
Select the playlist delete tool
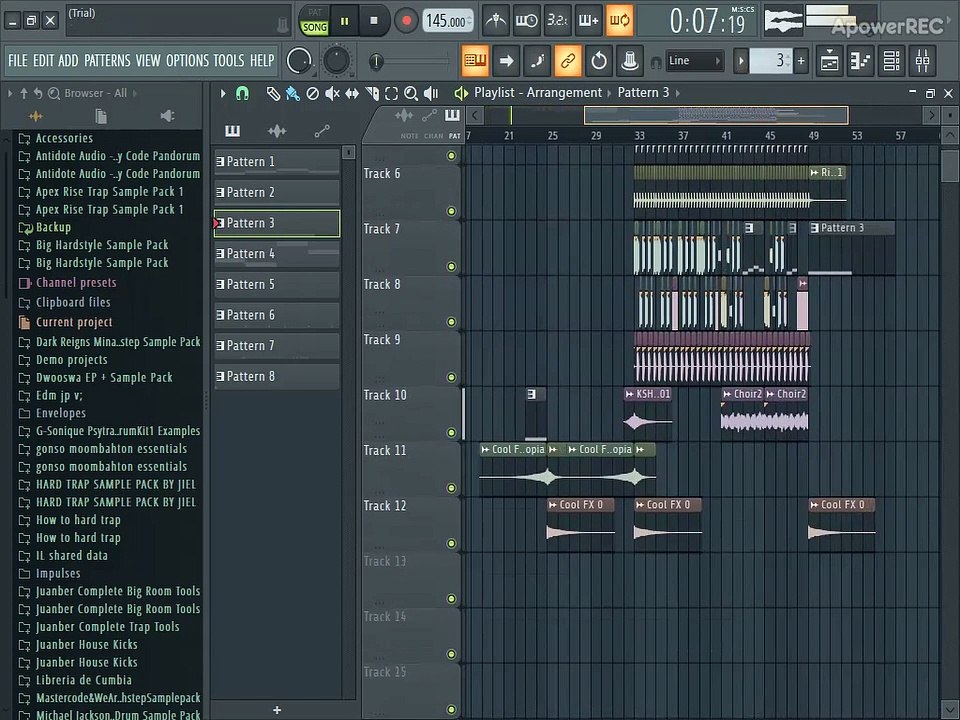(312, 94)
